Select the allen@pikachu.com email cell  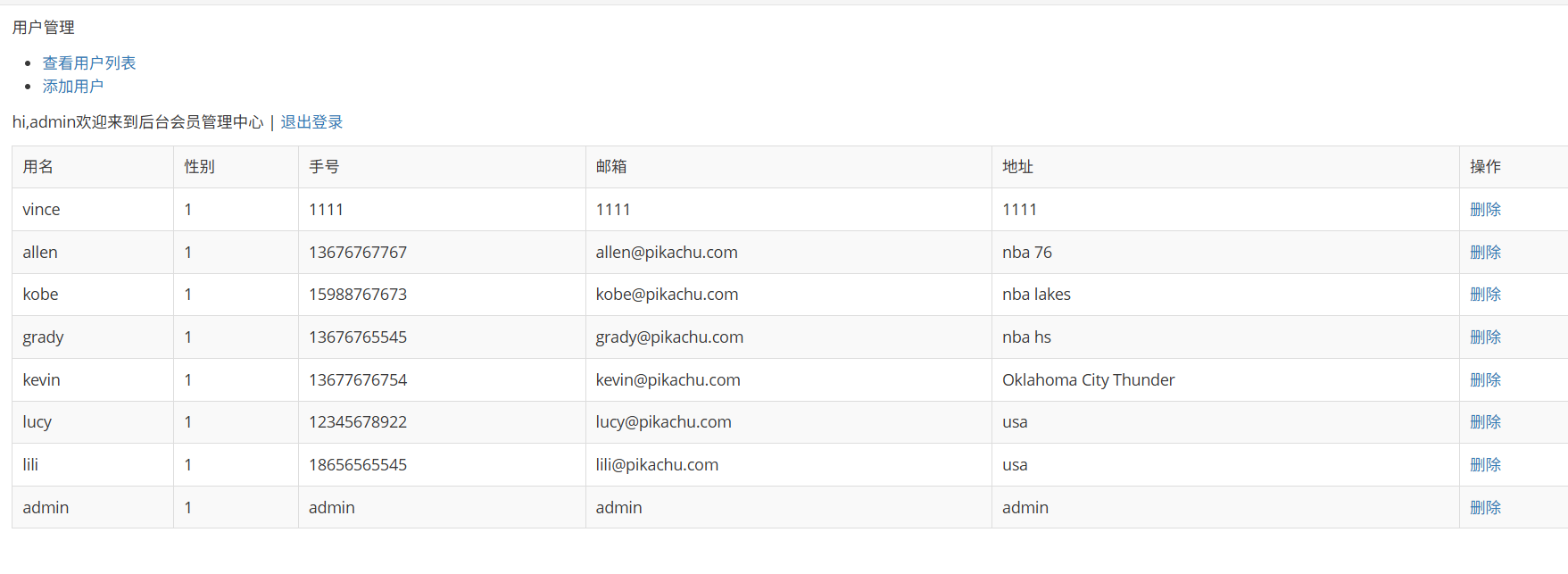789,253
